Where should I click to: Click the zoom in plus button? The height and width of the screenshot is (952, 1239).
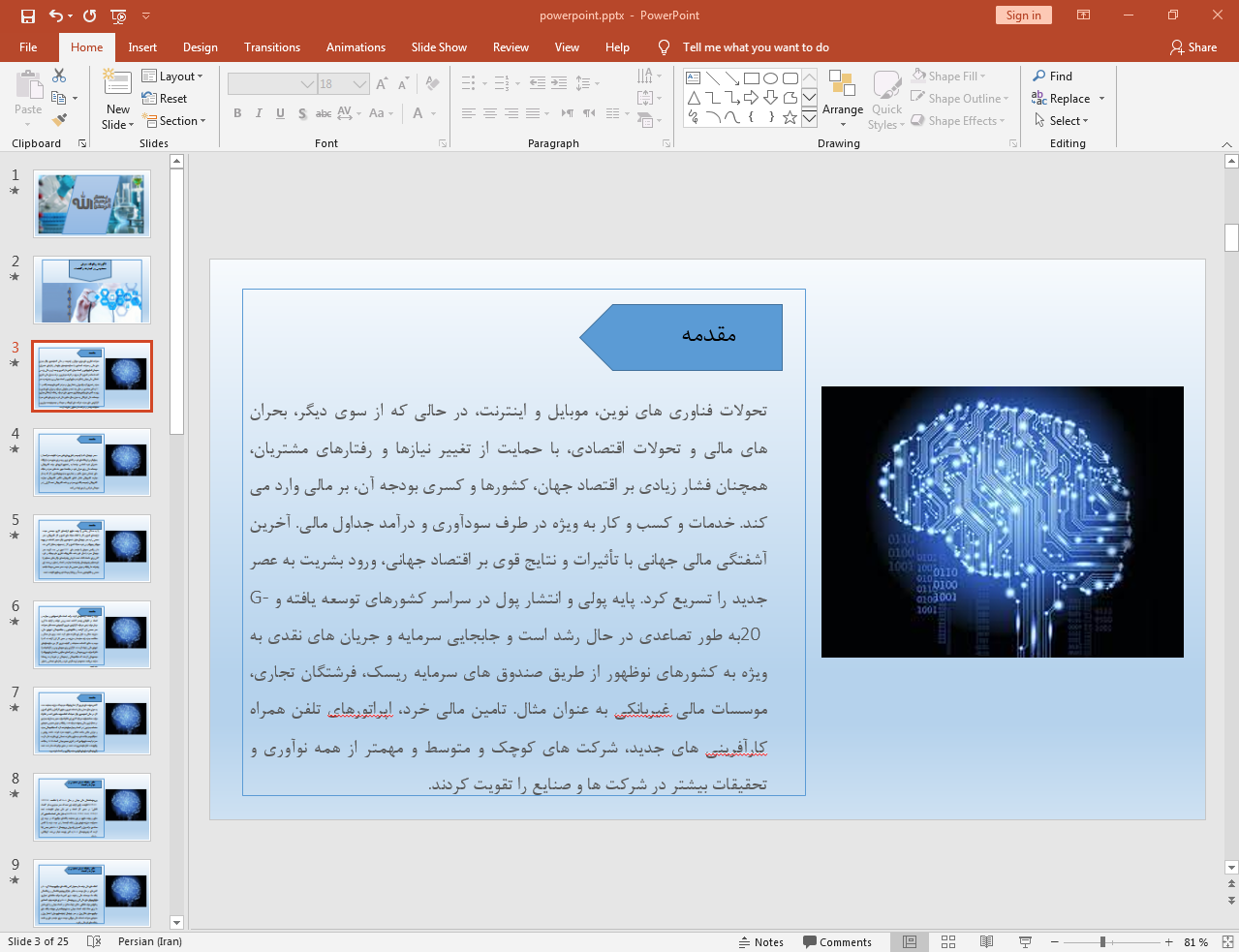1168,941
